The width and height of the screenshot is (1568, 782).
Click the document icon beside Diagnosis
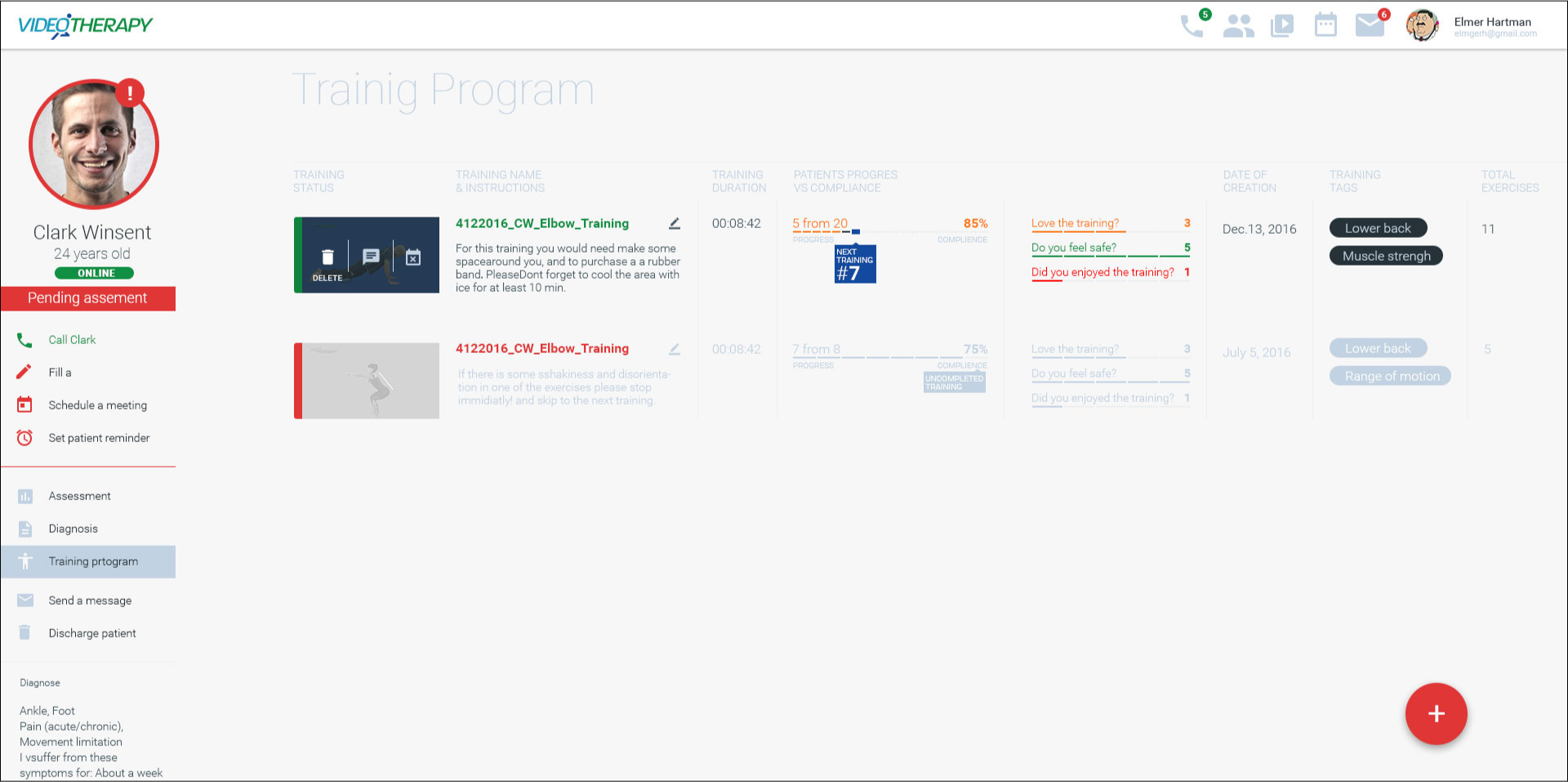point(25,529)
